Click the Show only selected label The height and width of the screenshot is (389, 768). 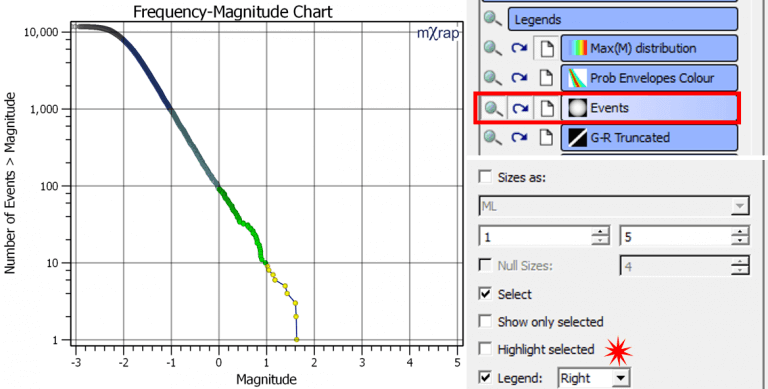[x=551, y=322]
